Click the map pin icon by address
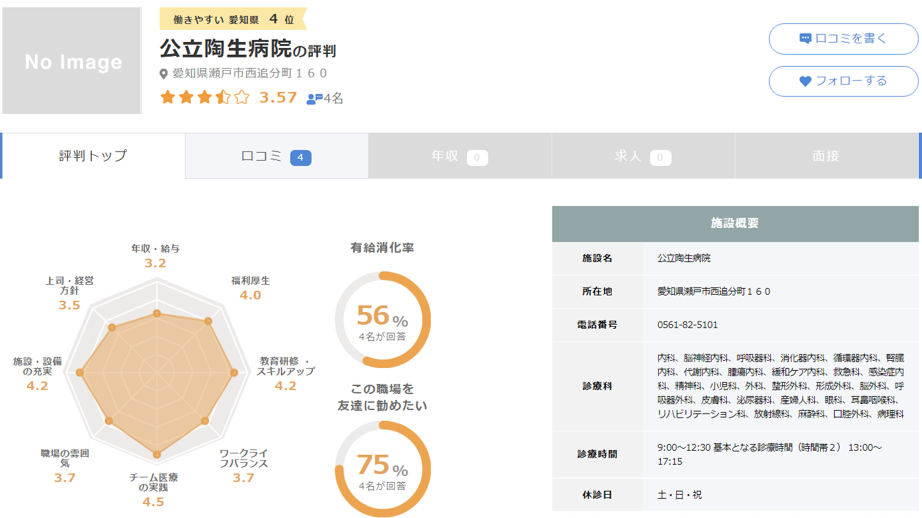 164,74
